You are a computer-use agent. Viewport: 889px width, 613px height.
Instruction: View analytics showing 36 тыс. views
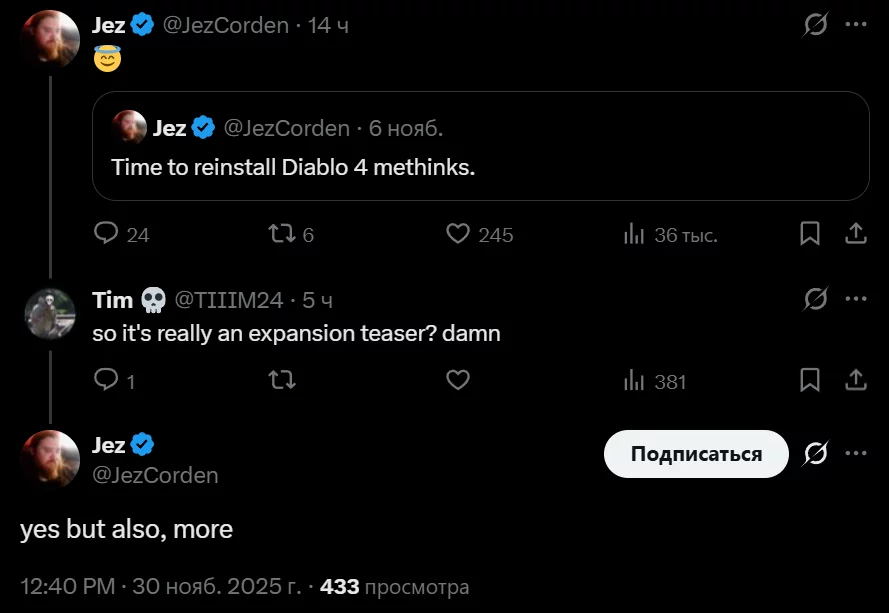(x=634, y=234)
